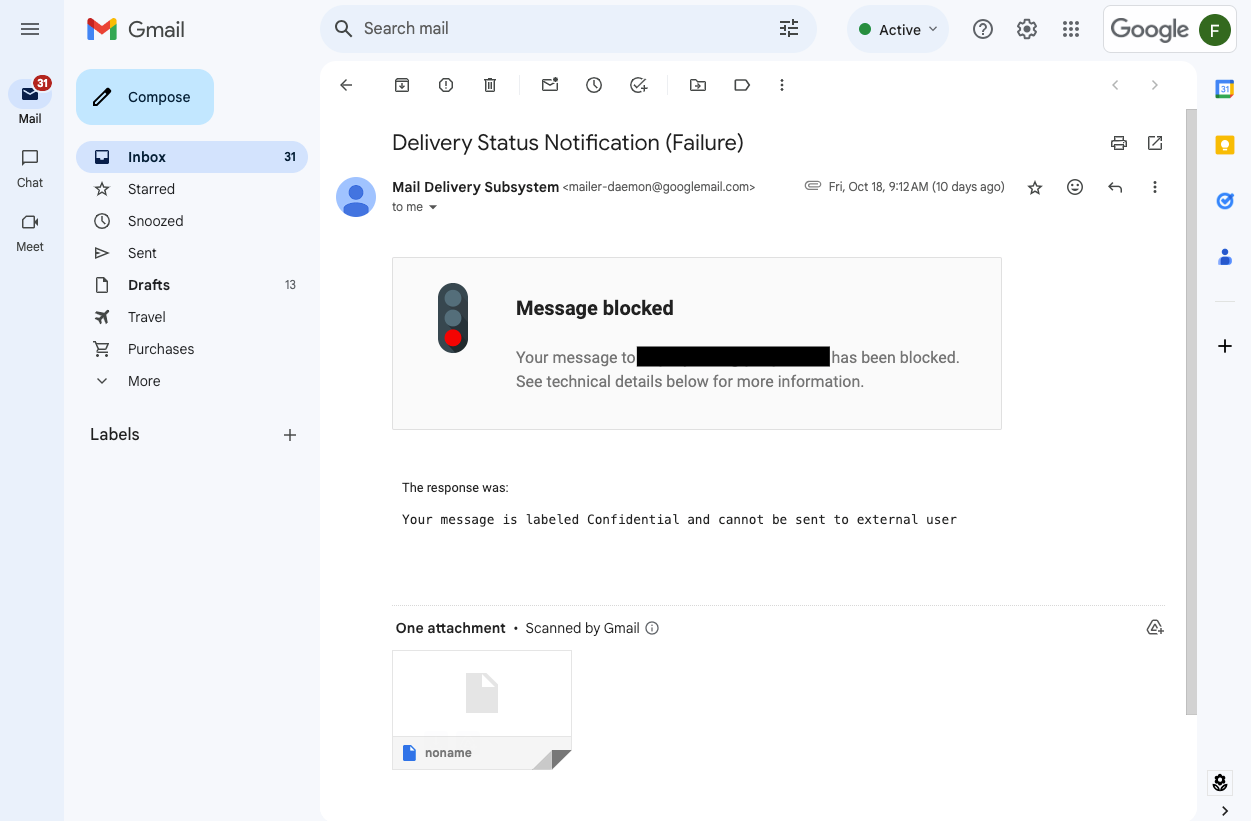Open the Google apps grid

click(x=1071, y=29)
